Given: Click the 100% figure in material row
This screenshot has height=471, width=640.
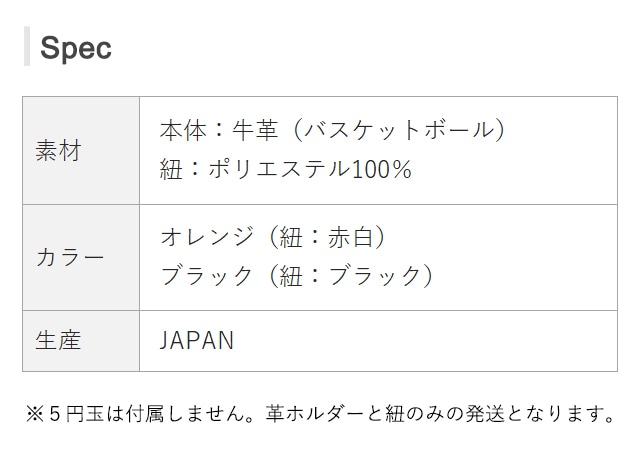Looking at the screenshot, I should point(382,169).
